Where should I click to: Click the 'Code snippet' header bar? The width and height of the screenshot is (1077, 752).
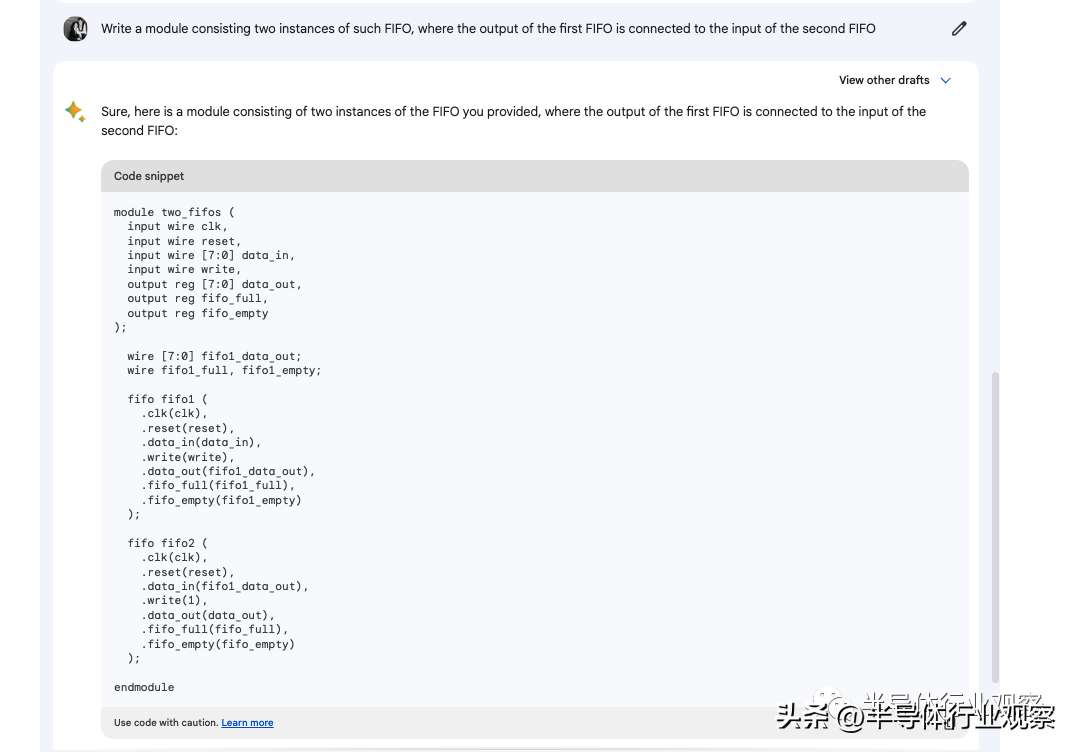pos(534,176)
